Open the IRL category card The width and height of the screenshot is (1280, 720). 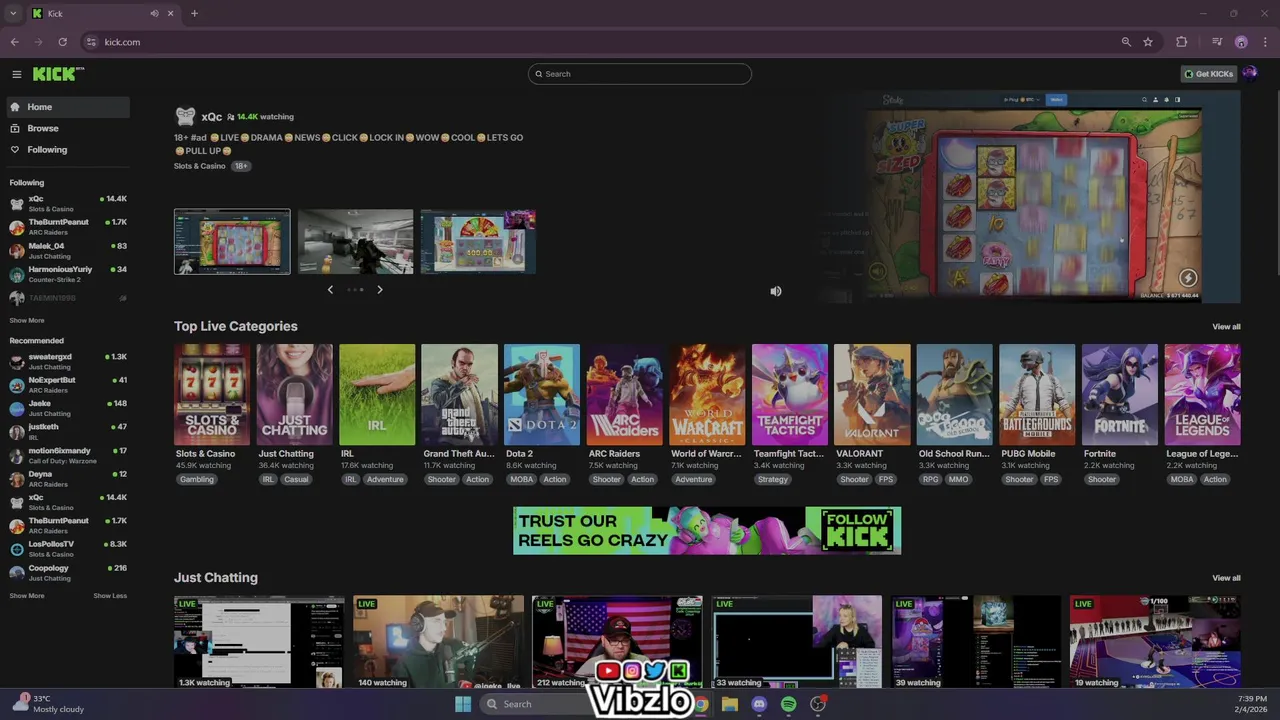point(377,395)
